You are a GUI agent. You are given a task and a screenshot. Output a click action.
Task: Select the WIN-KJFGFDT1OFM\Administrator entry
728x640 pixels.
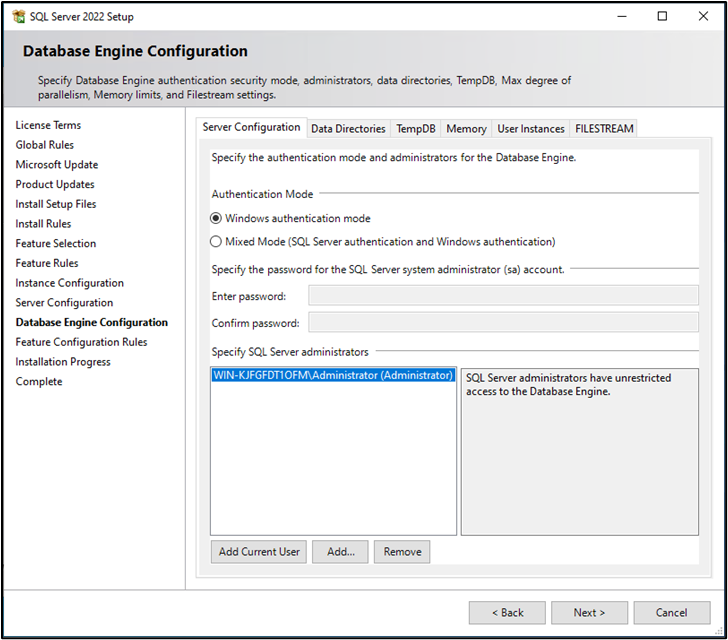pos(333,375)
